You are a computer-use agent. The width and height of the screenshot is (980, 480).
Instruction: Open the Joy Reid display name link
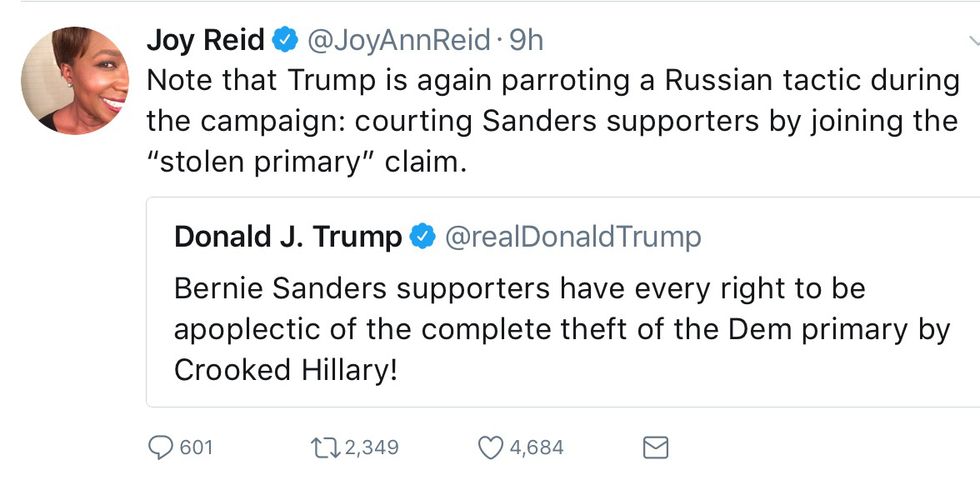pos(206,41)
